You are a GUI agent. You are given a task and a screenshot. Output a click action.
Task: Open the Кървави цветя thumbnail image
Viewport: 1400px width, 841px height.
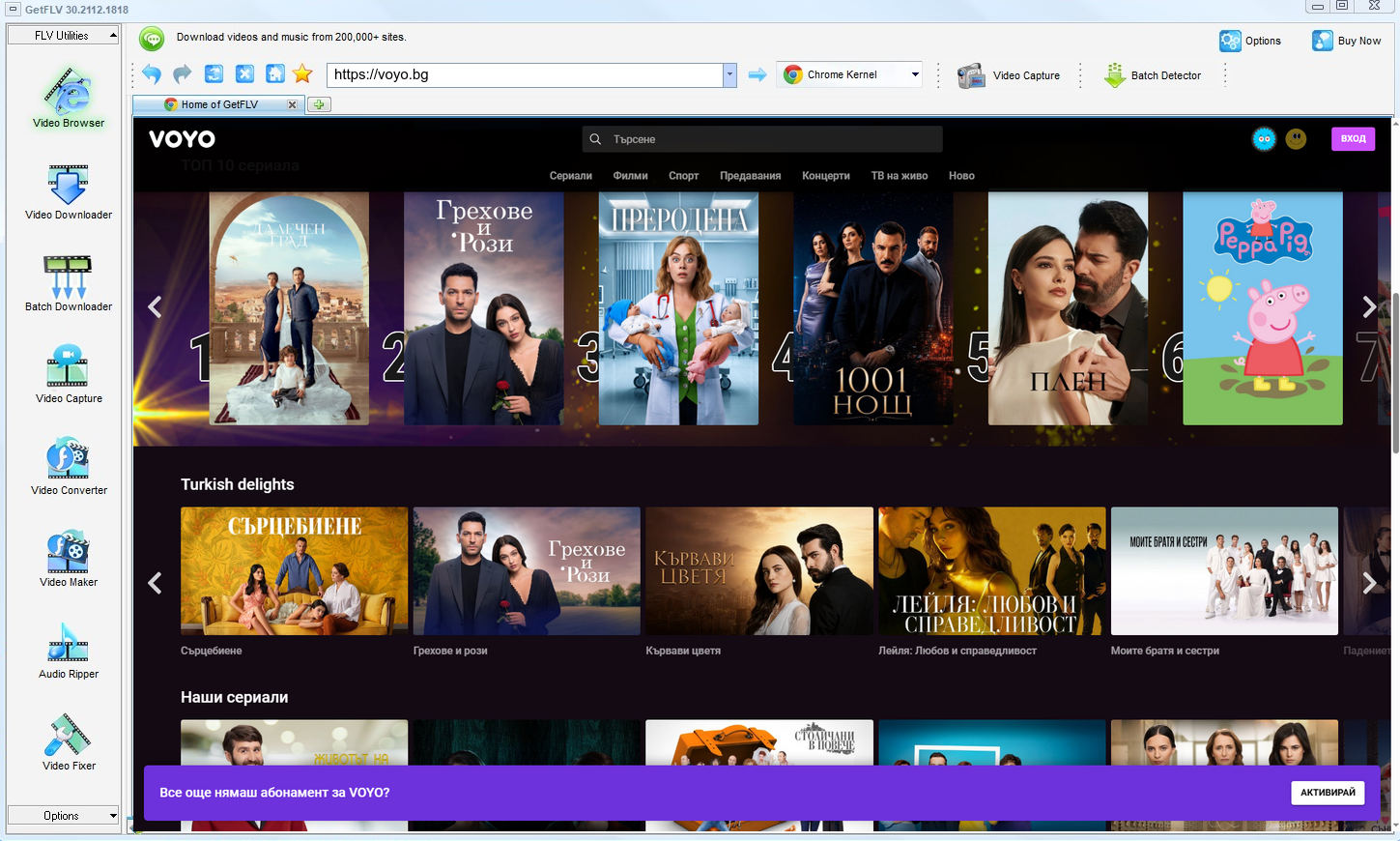759,571
